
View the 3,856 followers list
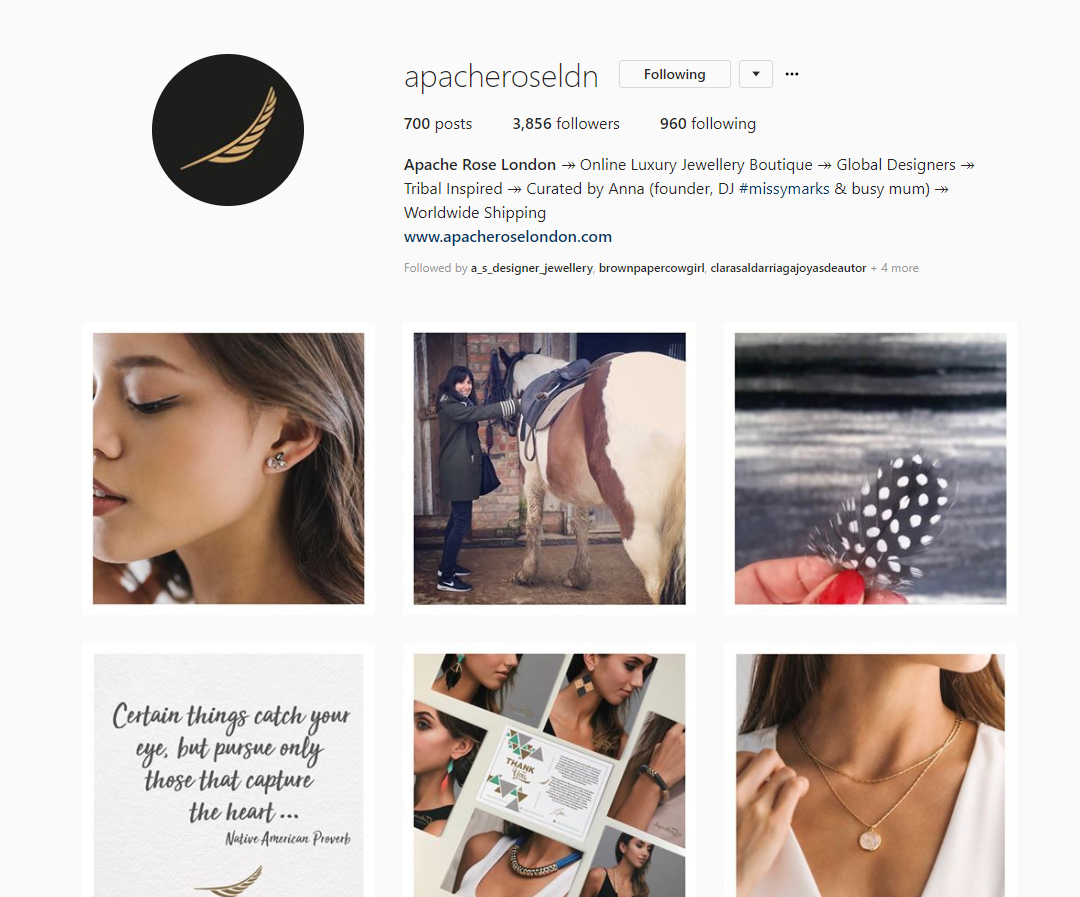pyautogui.click(x=565, y=124)
